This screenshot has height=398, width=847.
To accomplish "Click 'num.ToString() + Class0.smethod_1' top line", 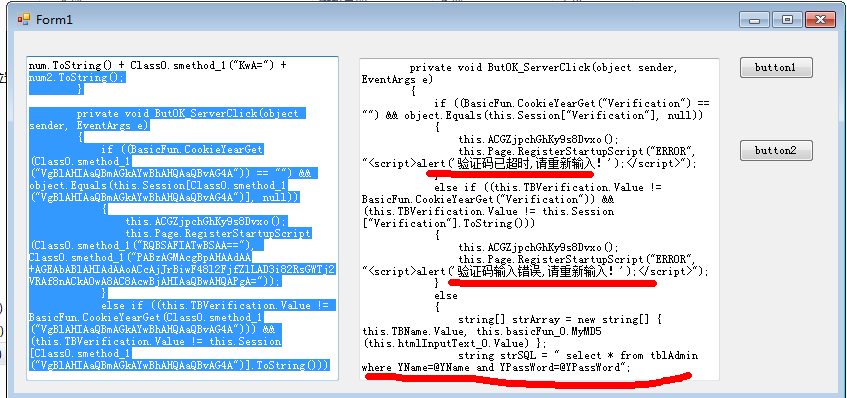I will pos(158,65).
